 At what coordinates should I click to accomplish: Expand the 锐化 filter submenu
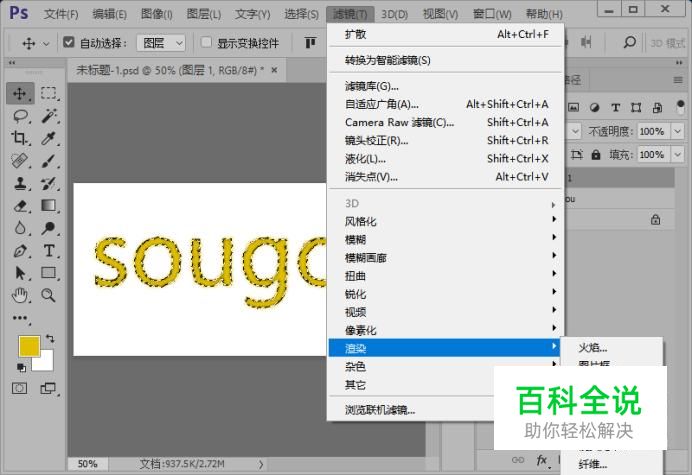(x=446, y=294)
